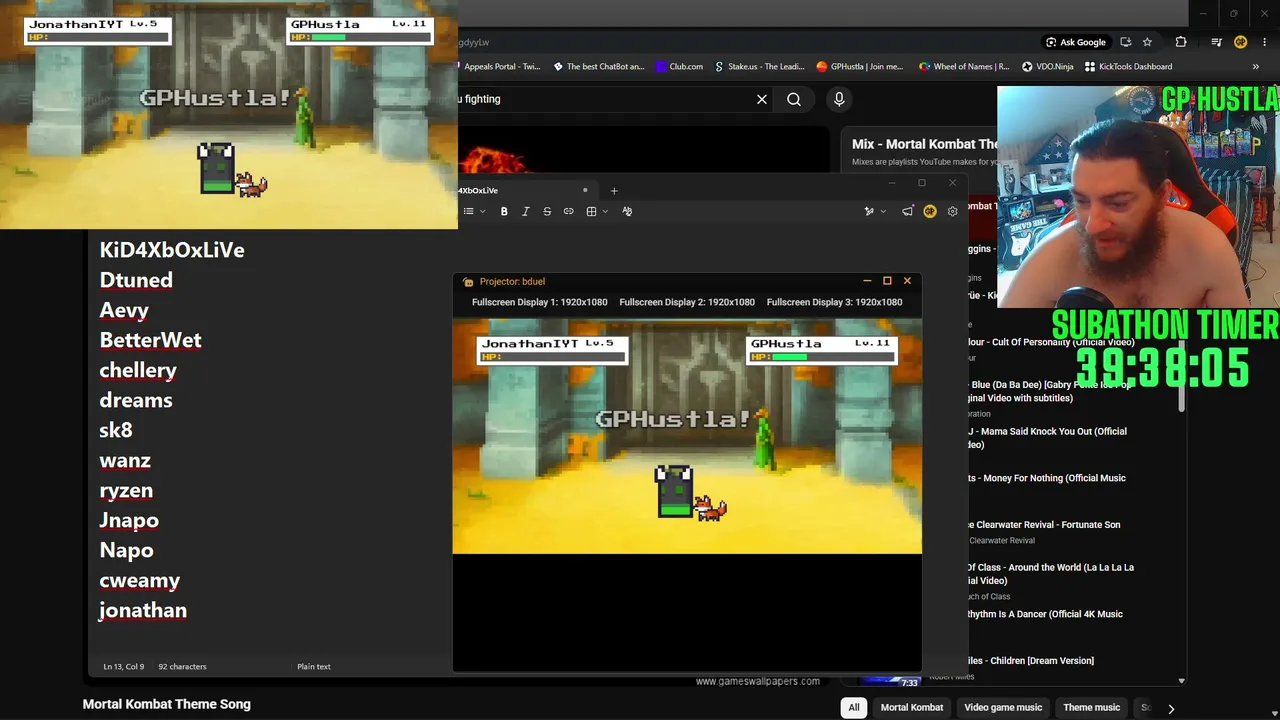This screenshot has height=720, width=1280.
Task: Open the Chrome three-dot menu
Action: click(x=1263, y=42)
